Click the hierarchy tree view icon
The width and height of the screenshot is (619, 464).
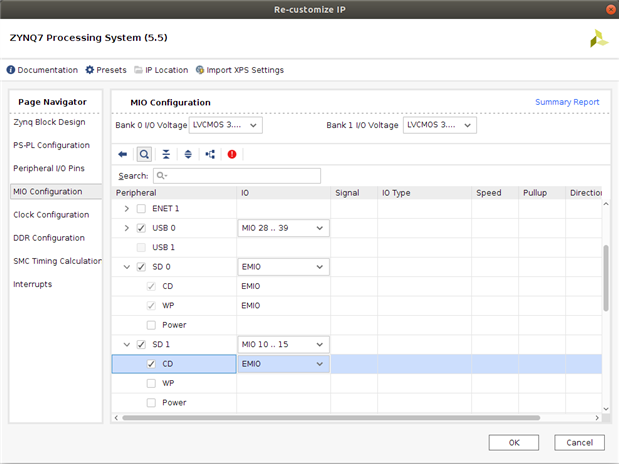[210, 154]
